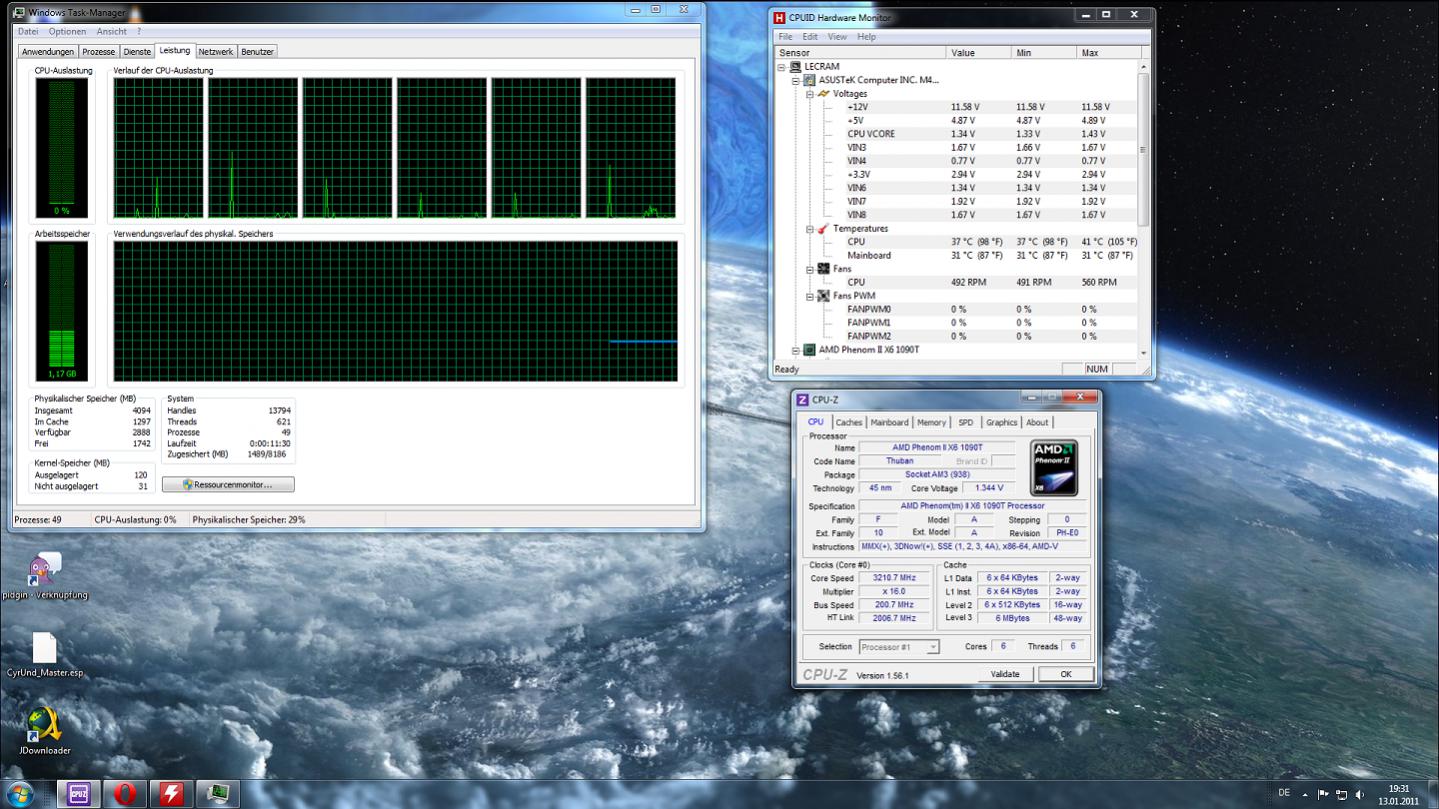Screen dimensions: 1439x809
Task: Click the Opera taskbar icon
Action: coord(125,794)
